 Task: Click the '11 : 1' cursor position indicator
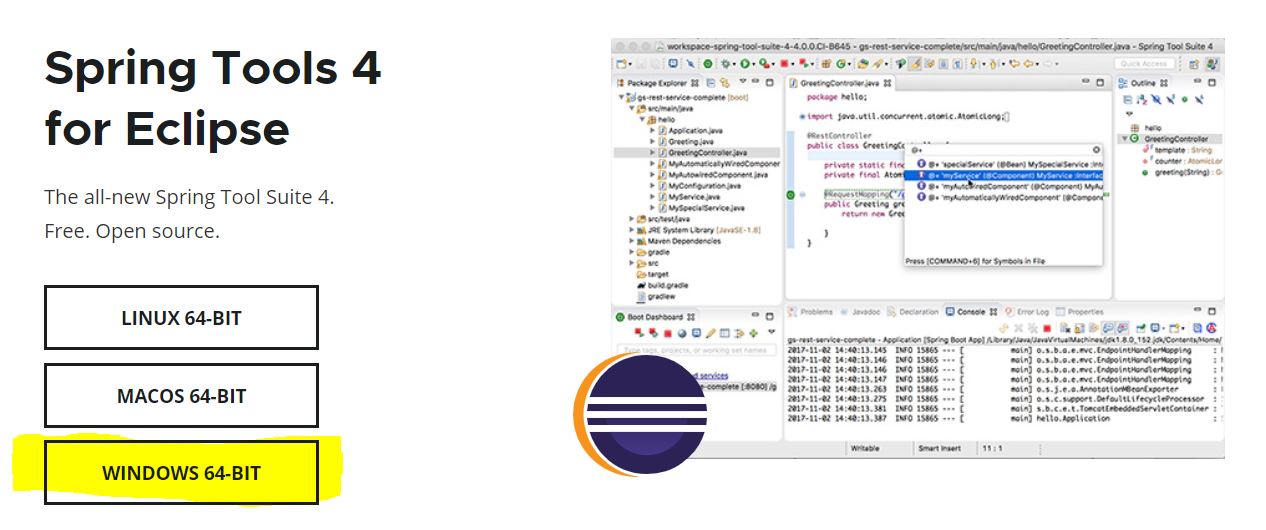tap(993, 449)
